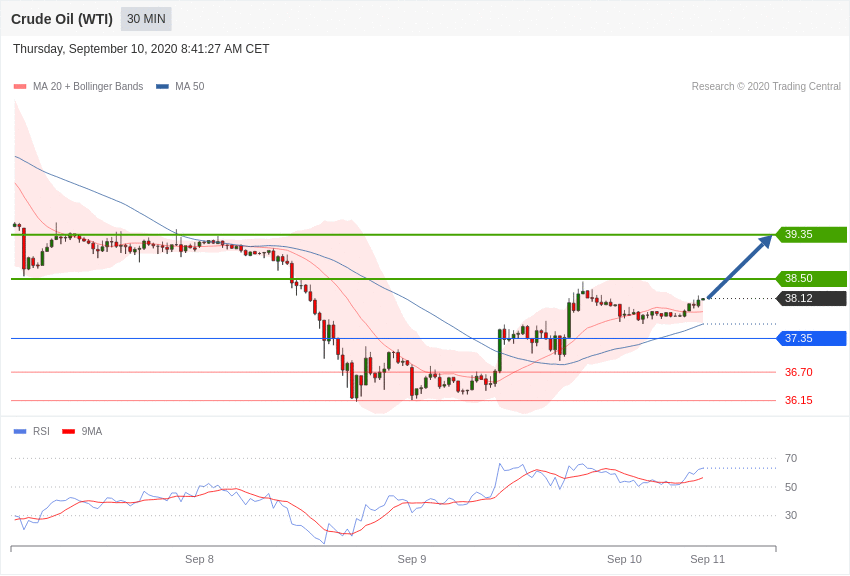This screenshot has height=576, width=850.
Task: Click the MA 20 + Bollinger Bands legend swatch
Action: (x=20, y=86)
